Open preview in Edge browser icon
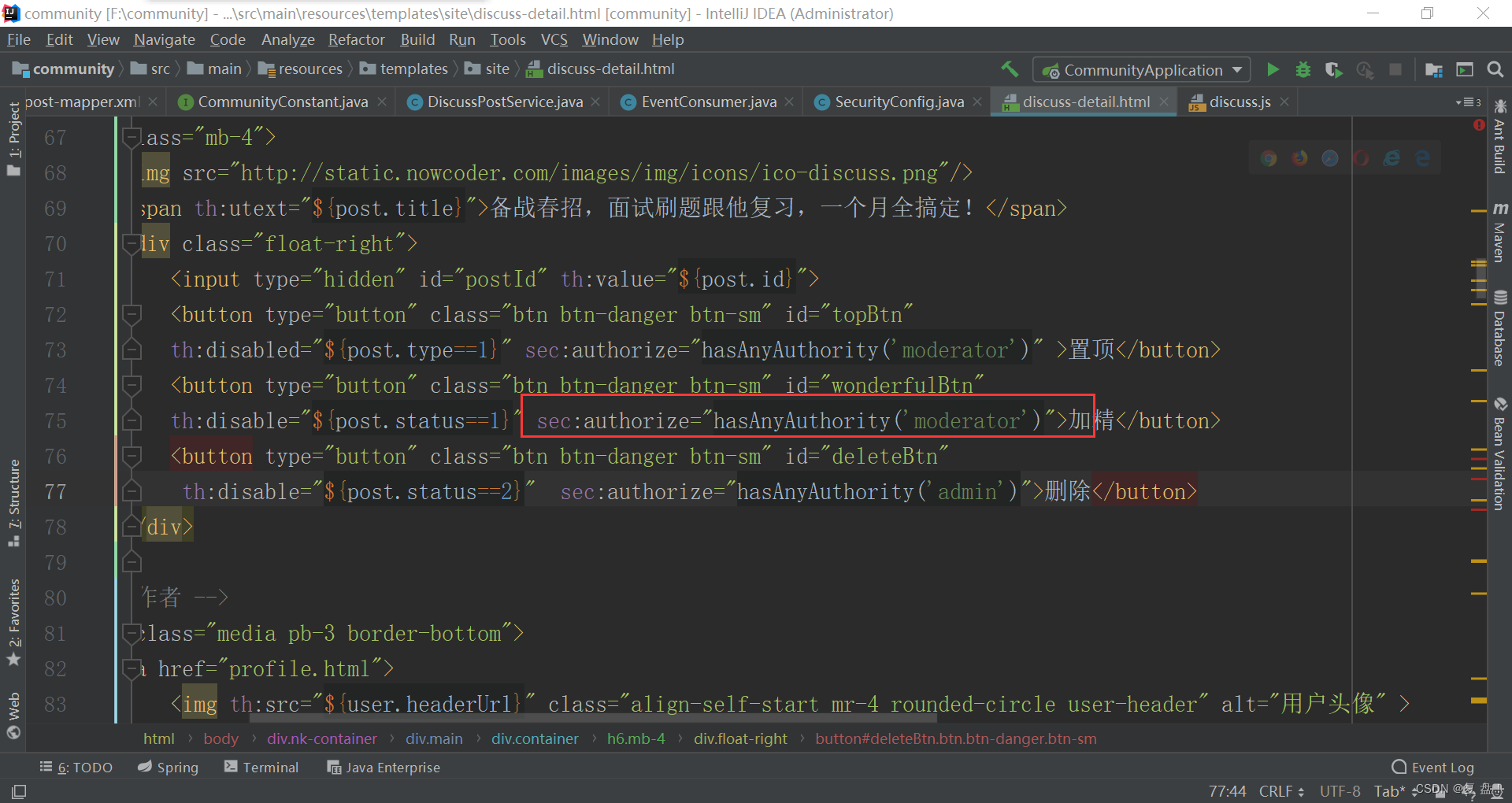 (x=1423, y=158)
